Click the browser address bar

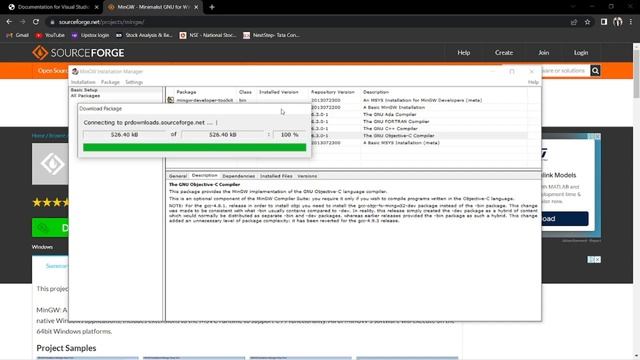(x=306, y=22)
